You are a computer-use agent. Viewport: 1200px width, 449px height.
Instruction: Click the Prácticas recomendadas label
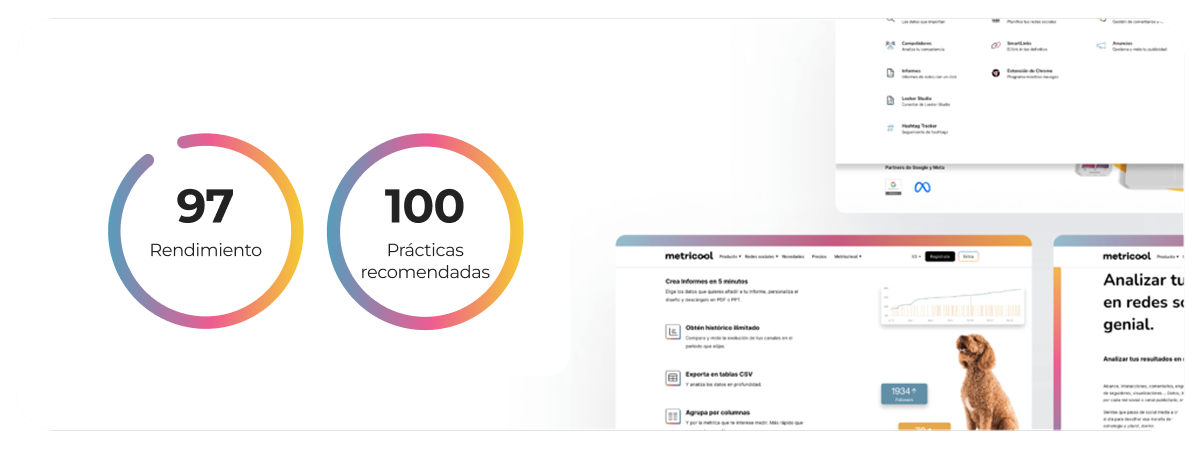pos(425,261)
